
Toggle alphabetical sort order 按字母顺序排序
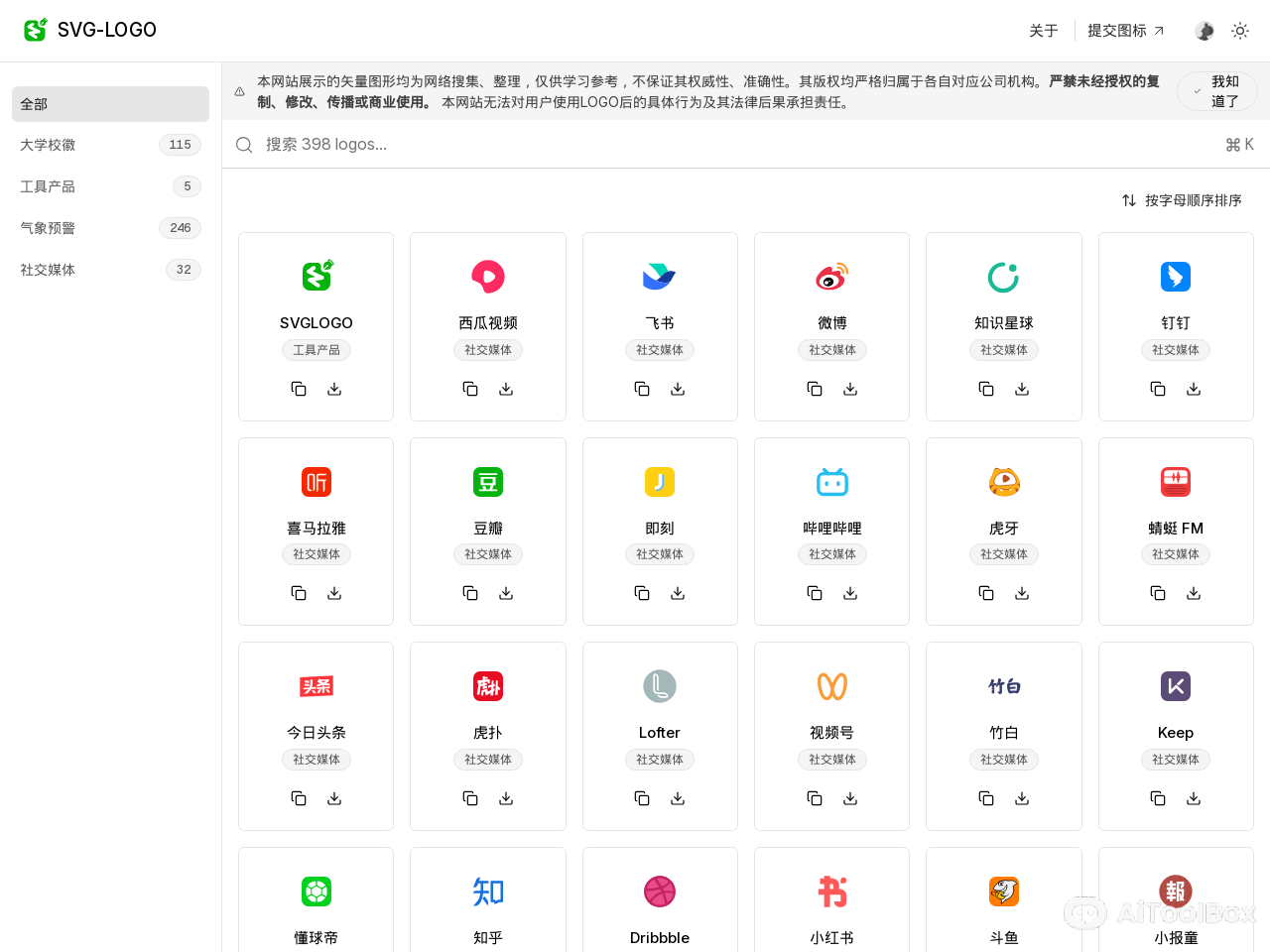coord(1182,200)
